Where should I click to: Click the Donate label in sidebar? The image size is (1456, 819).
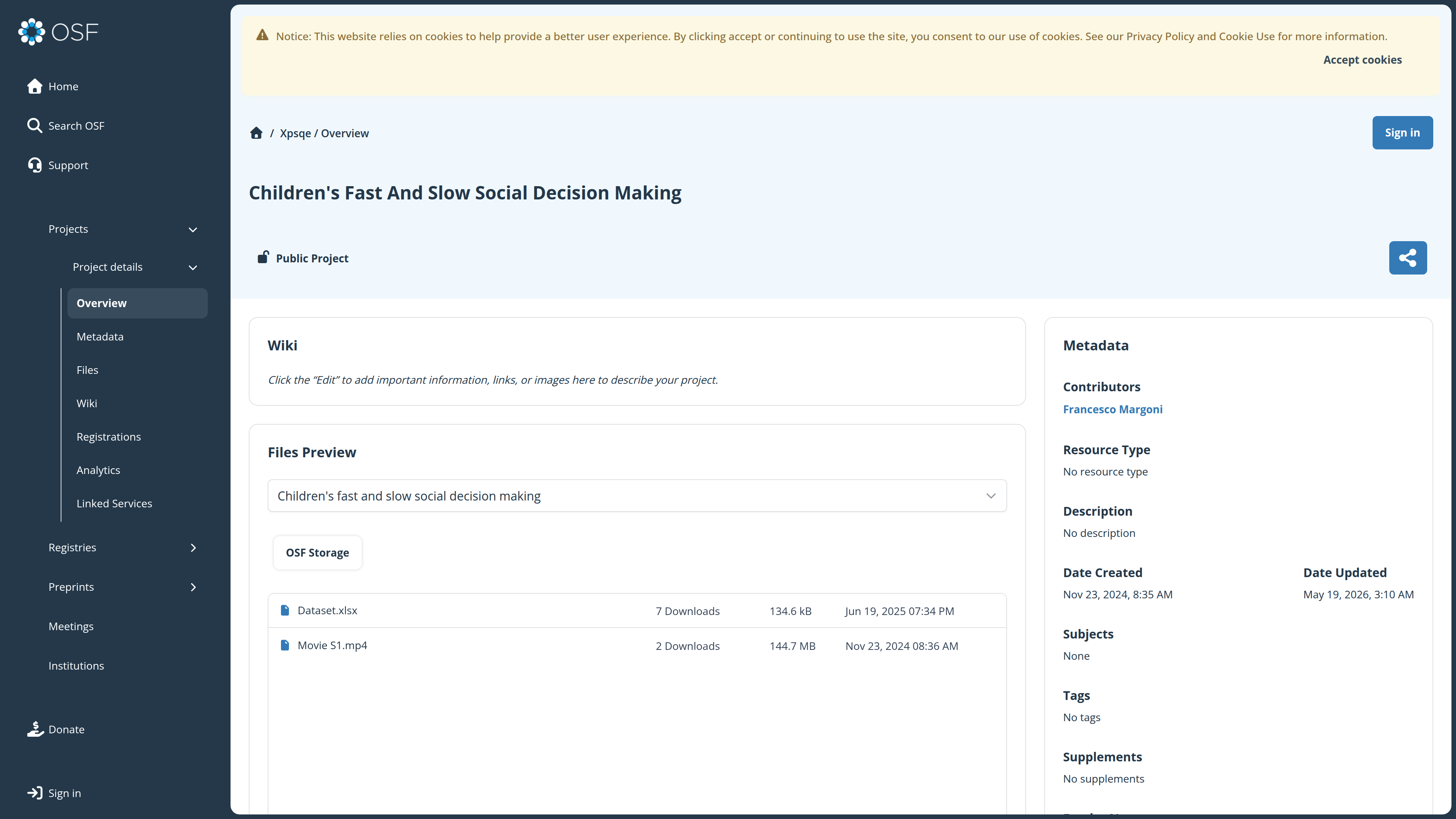(x=67, y=730)
